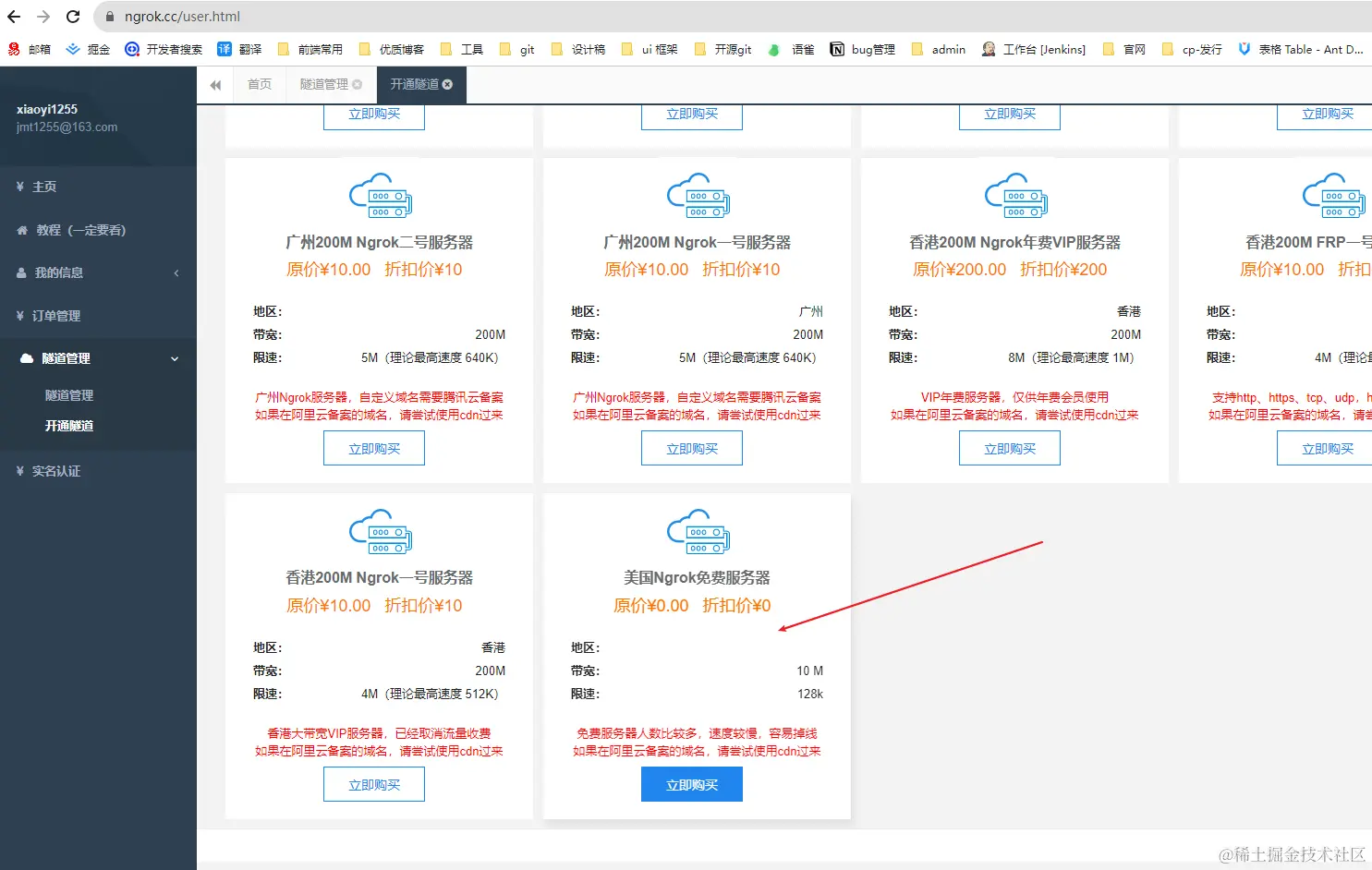Expand the ui 框架 bookmark folder
The width and height of the screenshot is (1372, 870).
click(650, 49)
